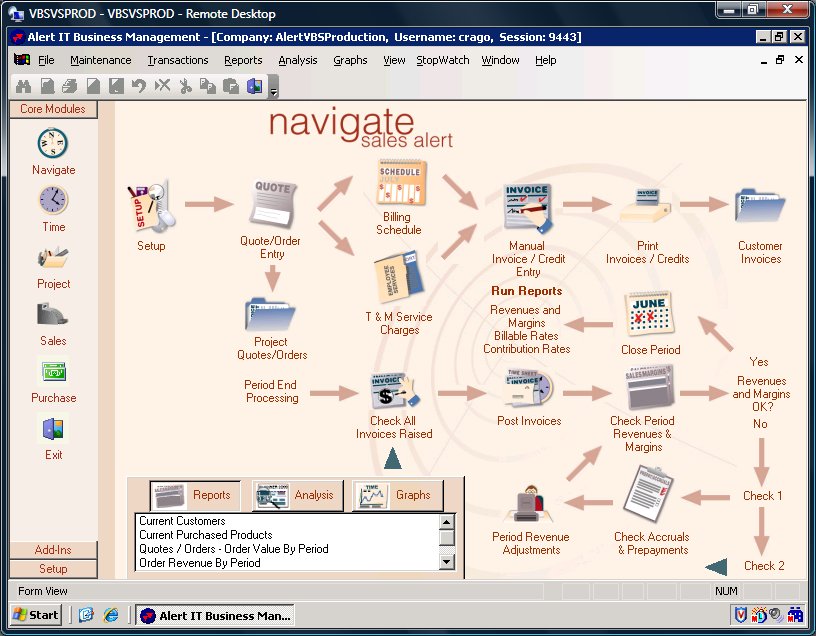The width and height of the screenshot is (816, 636).
Task: Expand the Add-Ins panel
Action: 53,550
